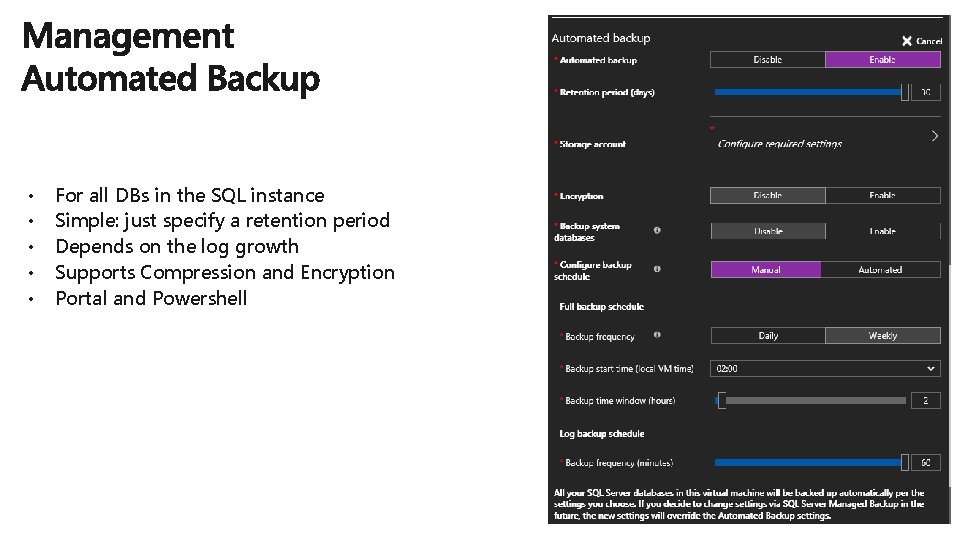Click the info icon beside Backup frequency
The image size is (960, 540).
[657, 335]
